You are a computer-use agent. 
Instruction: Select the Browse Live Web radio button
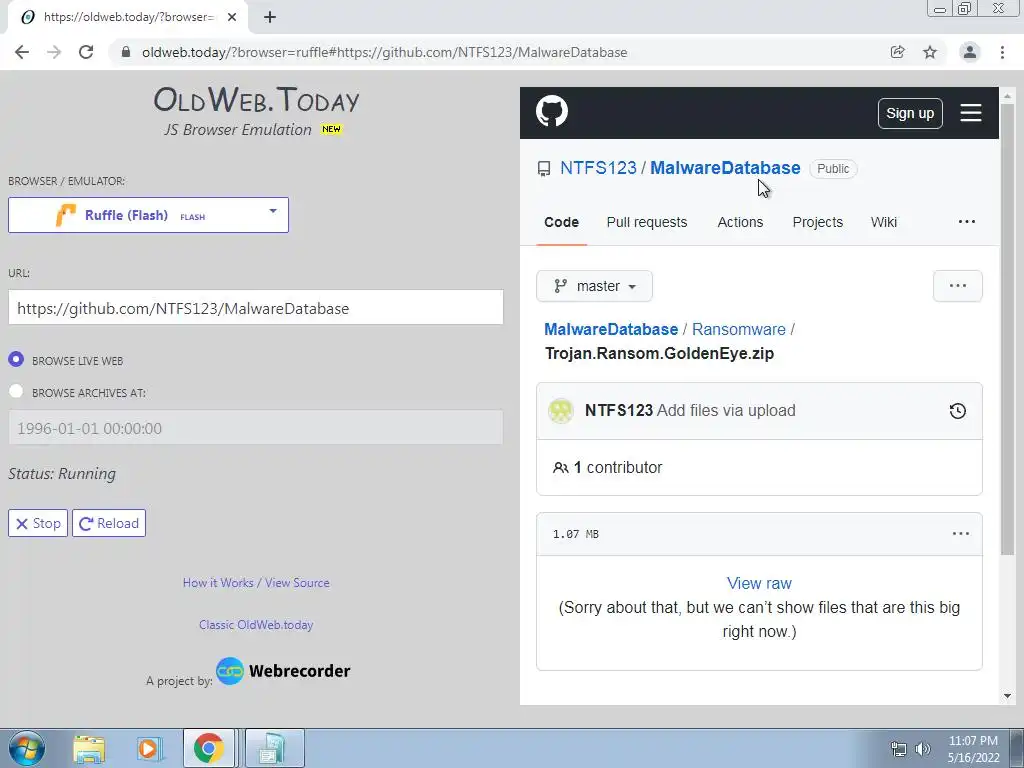point(16,360)
